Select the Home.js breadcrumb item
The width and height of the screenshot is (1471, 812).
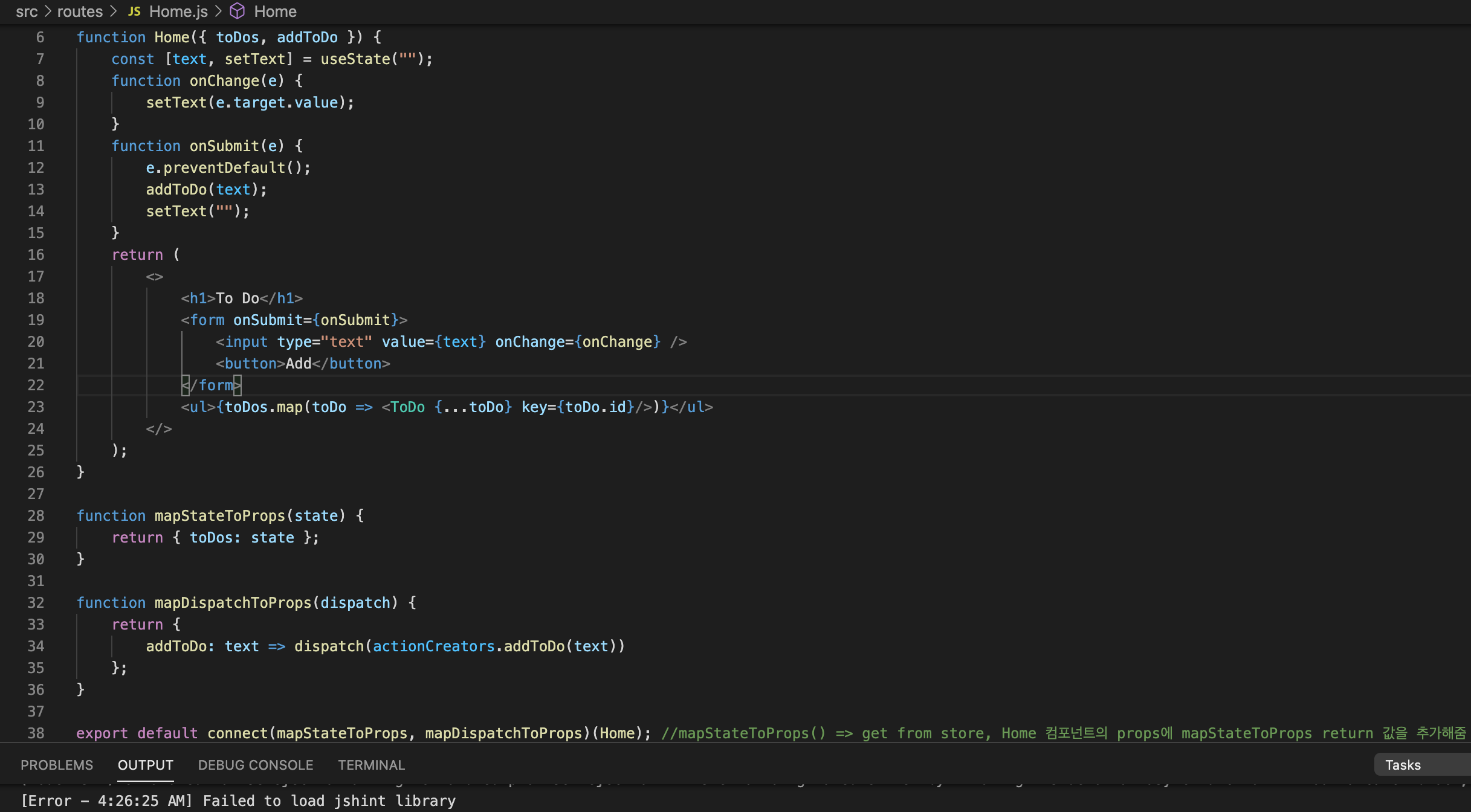coord(178,11)
